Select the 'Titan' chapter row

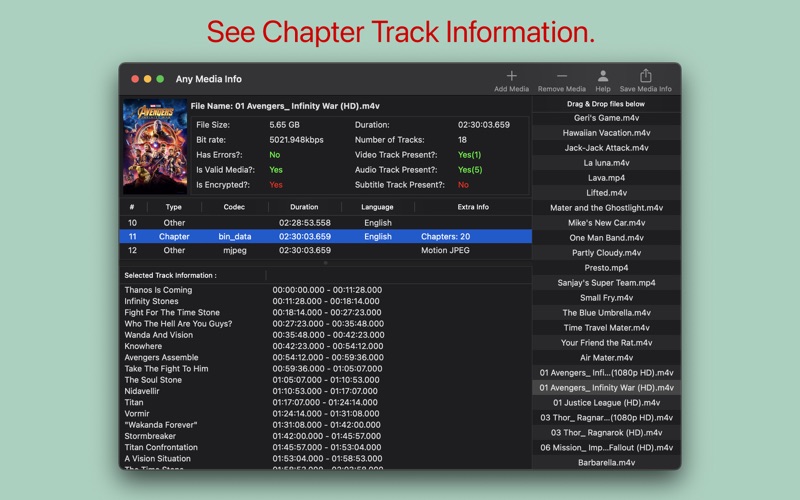coord(326,402)
